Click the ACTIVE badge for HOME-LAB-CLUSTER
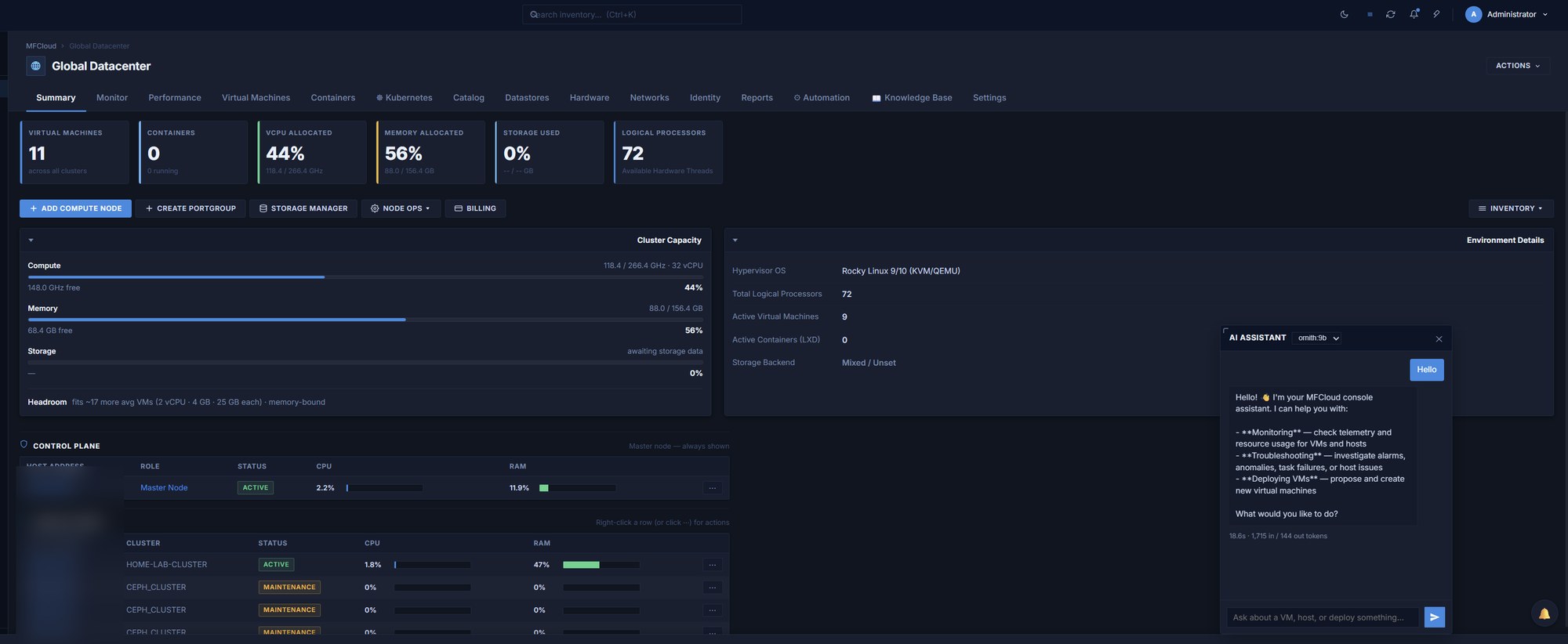This screenshot has height=644, width=1568. click(x=276, y=564)
